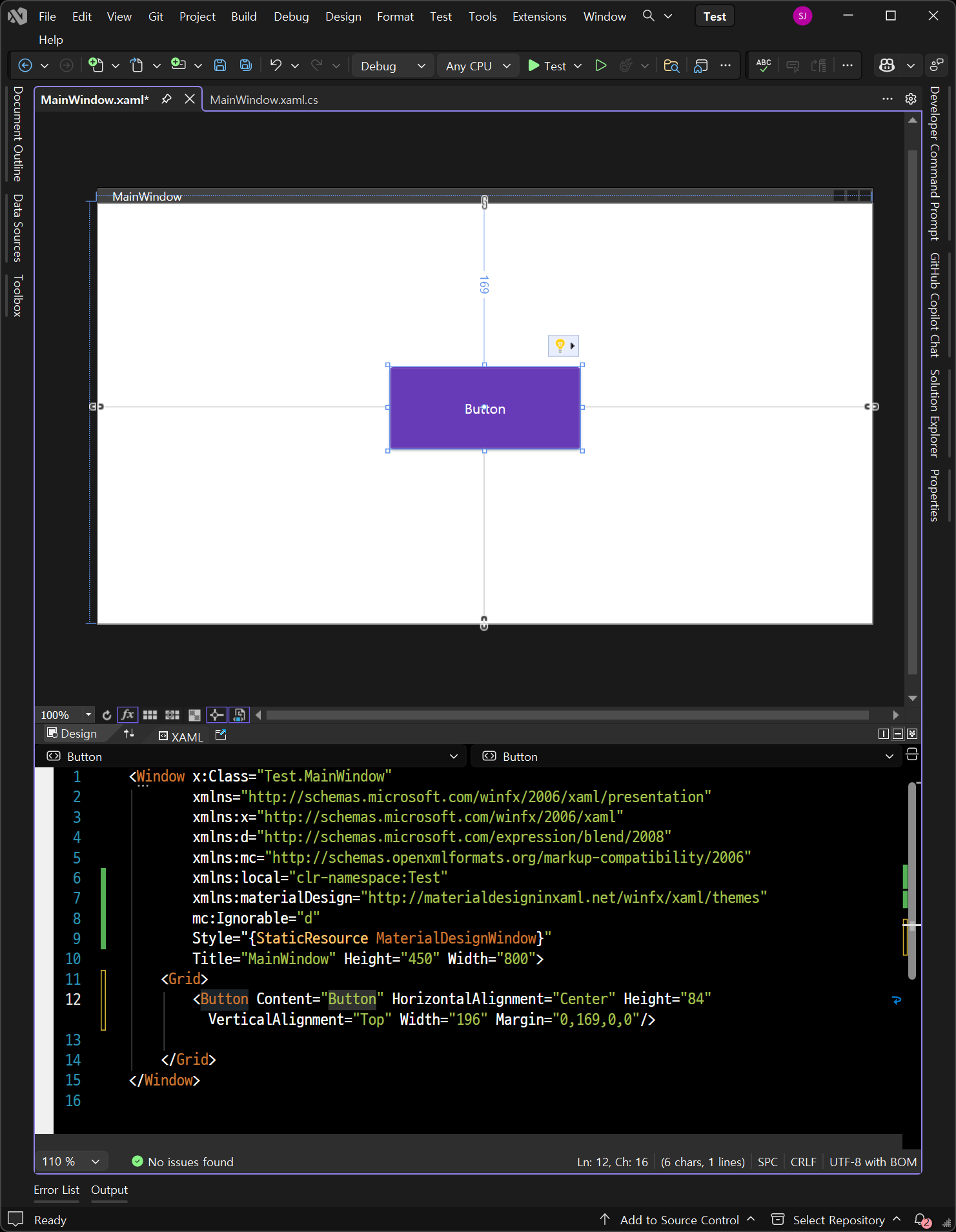Open the Visual Studio search magnifier
Image resolution: width=956 pixels, height=1232 pixels.
(x=649, y=16)
